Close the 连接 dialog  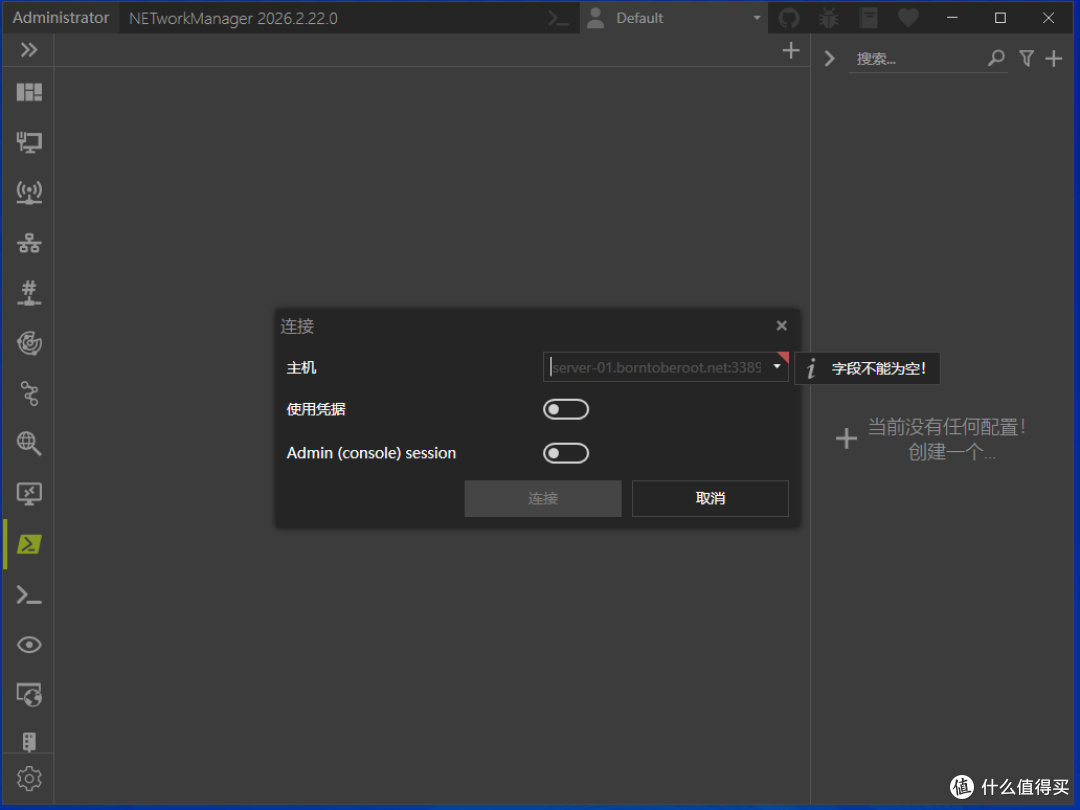pos(781,326)
